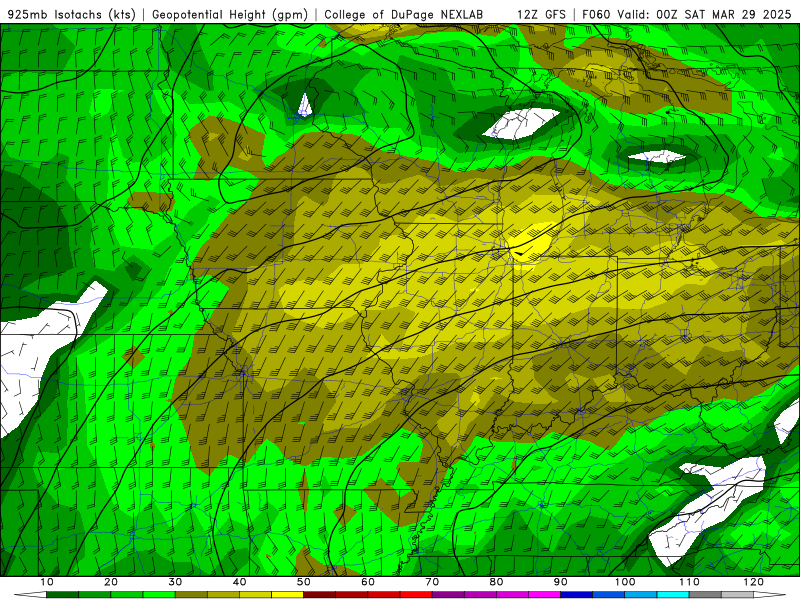800x600 pixels.
Task: Click the legend value 70
Action: click(x=432, y=582)
